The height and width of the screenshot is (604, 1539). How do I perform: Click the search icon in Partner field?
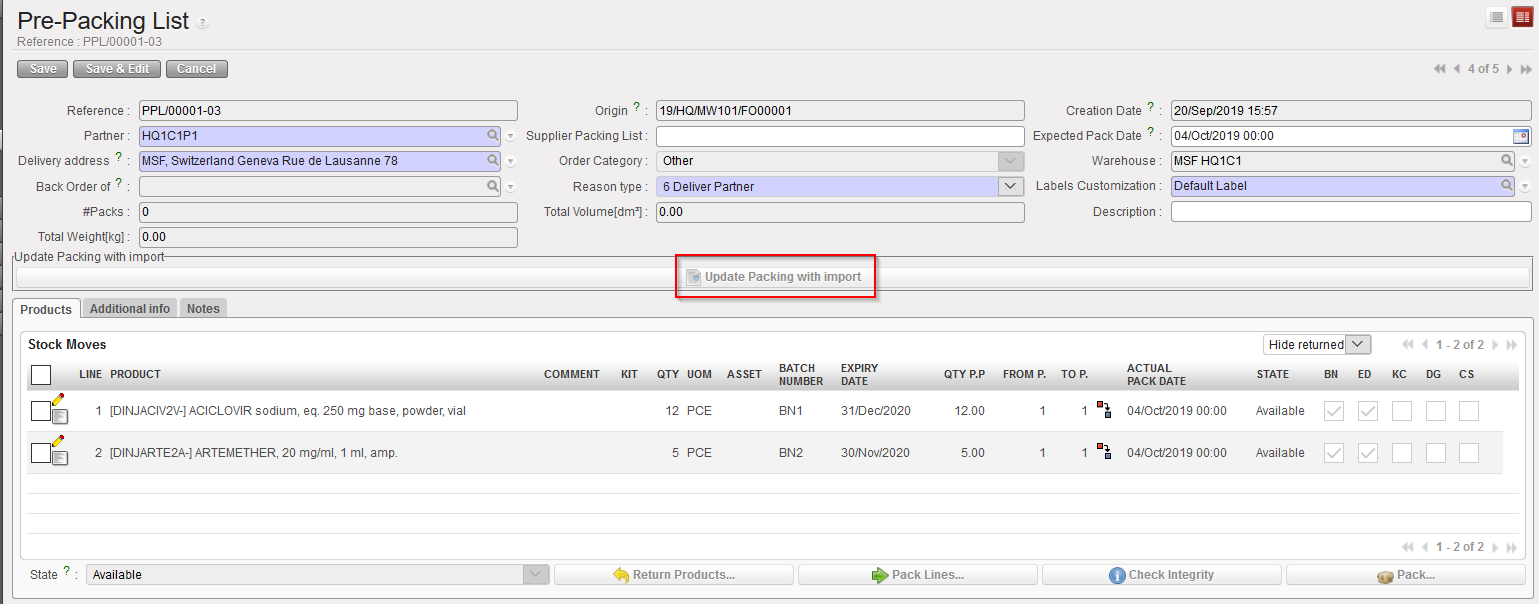pyautogui.click(x=492, y=135)
